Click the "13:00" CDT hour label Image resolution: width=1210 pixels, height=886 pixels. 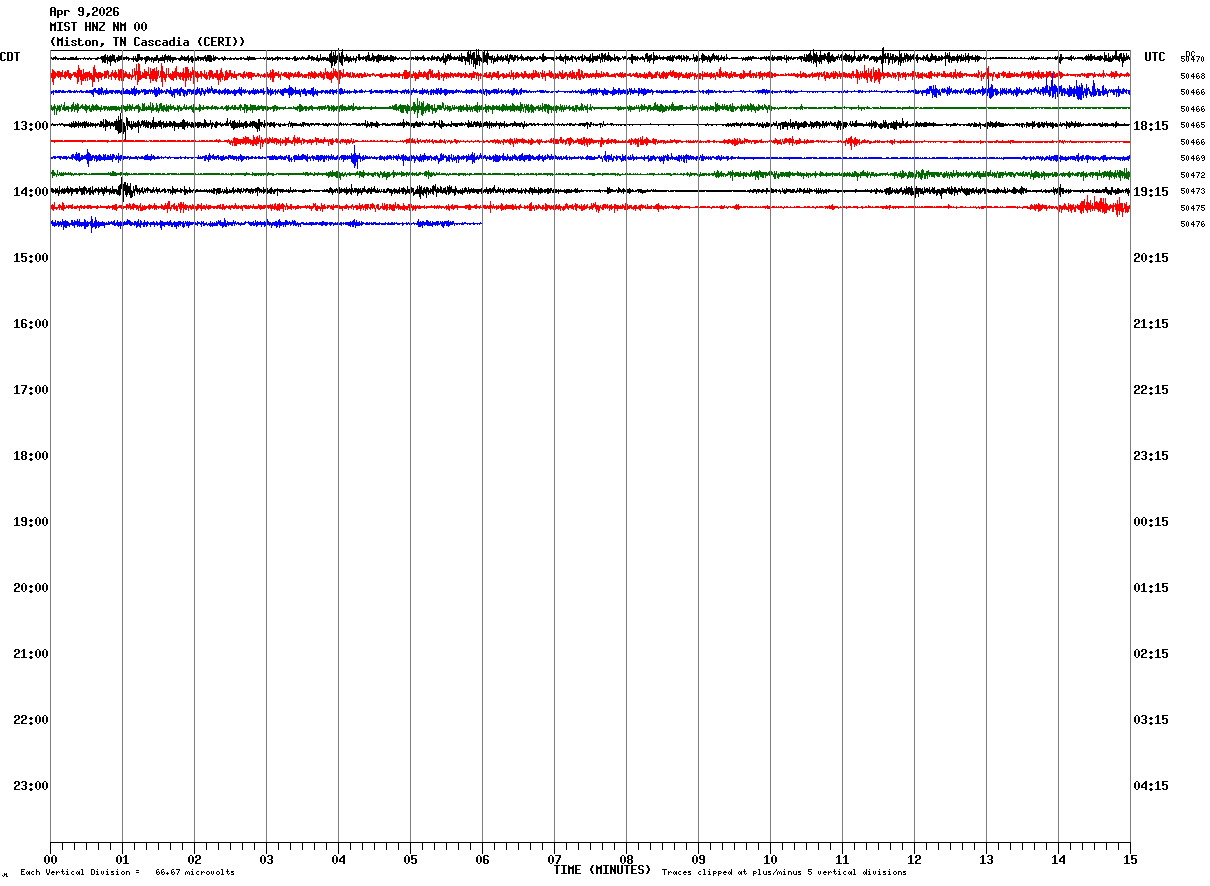[x=31, y=126]
